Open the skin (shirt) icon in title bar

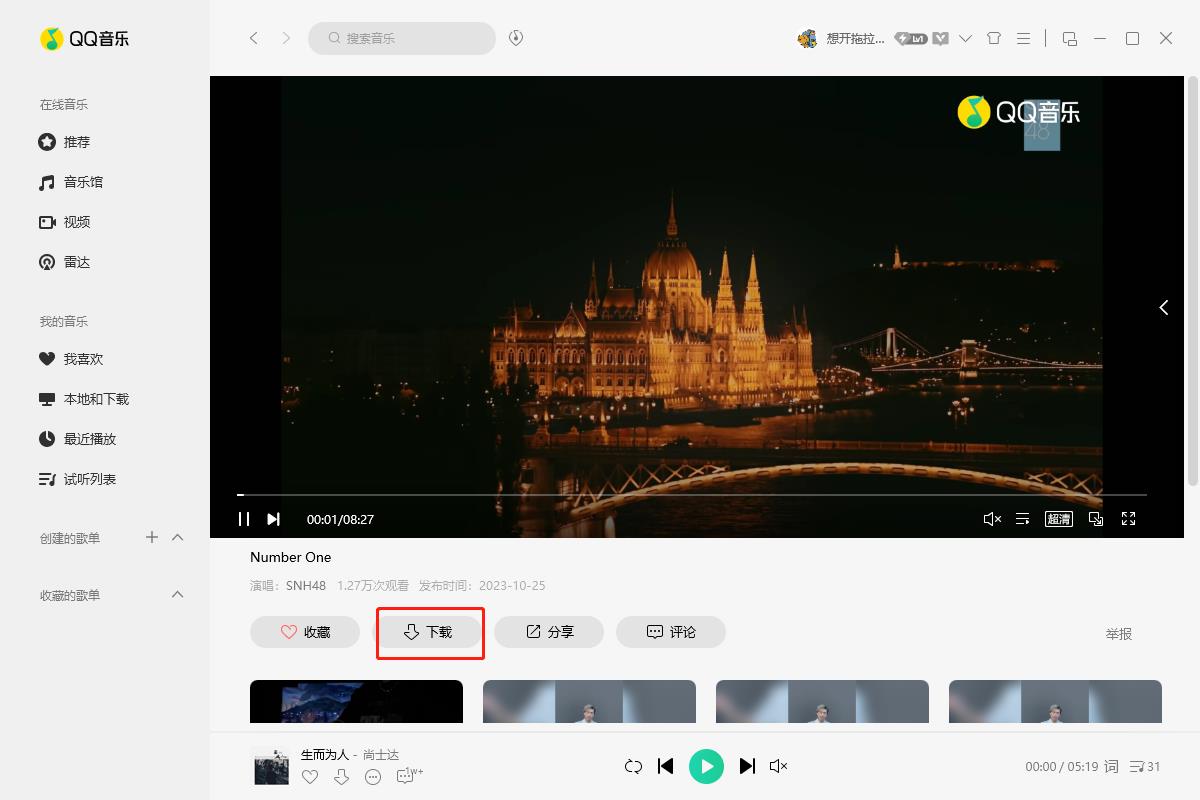click(x=993, y=38)
